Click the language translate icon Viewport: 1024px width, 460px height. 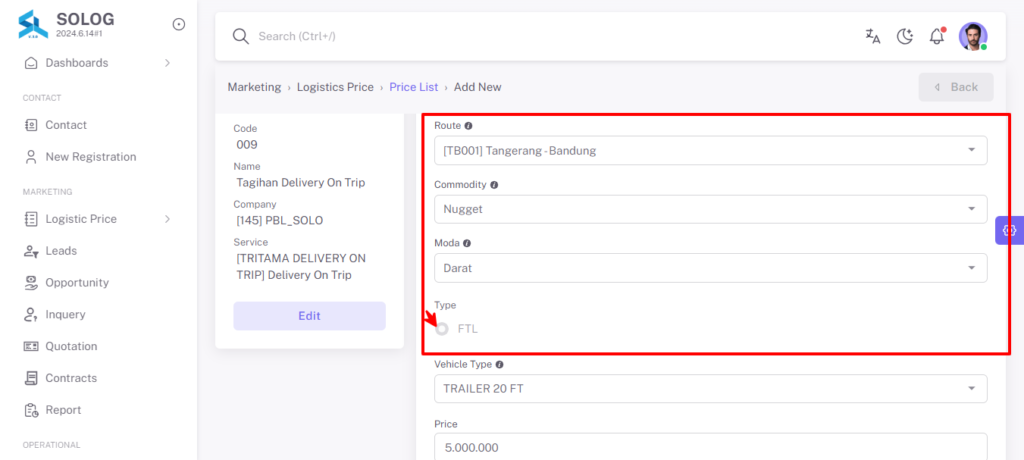pyautogui.click(x=872, y=37)
